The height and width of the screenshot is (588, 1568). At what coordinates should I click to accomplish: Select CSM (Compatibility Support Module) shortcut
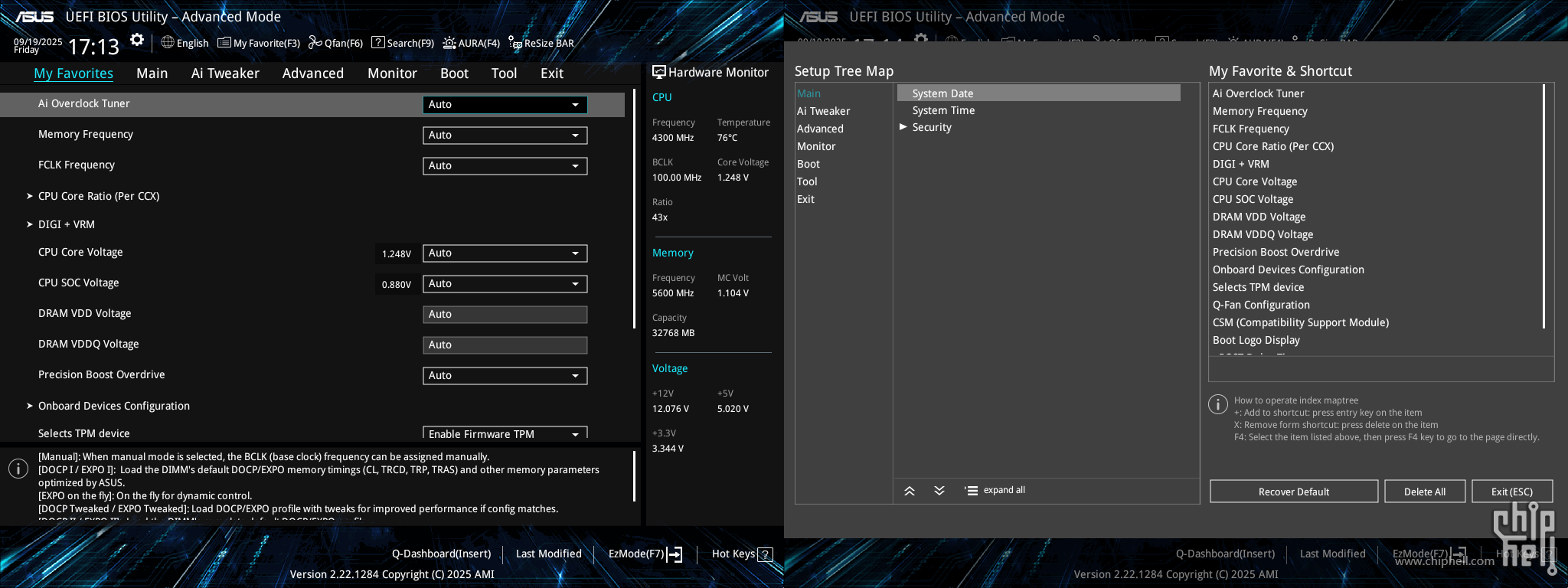(1301, 322)
